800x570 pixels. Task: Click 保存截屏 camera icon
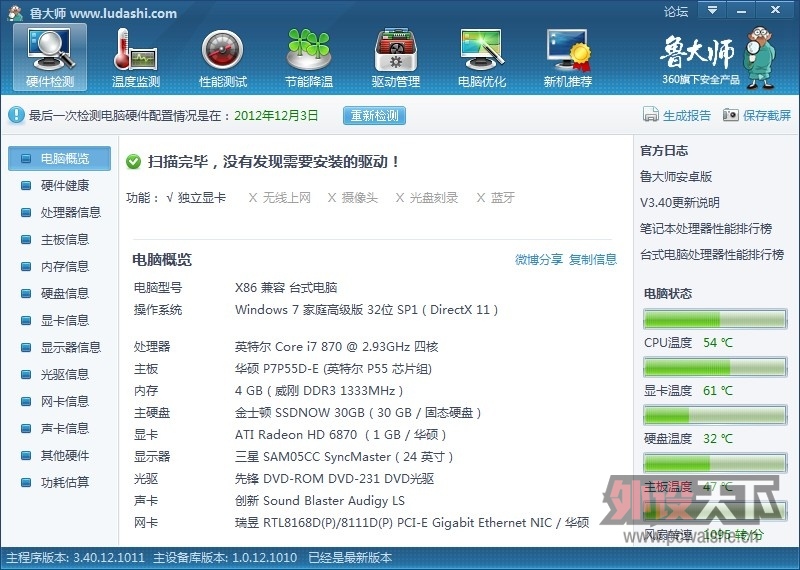pos(731,115)
